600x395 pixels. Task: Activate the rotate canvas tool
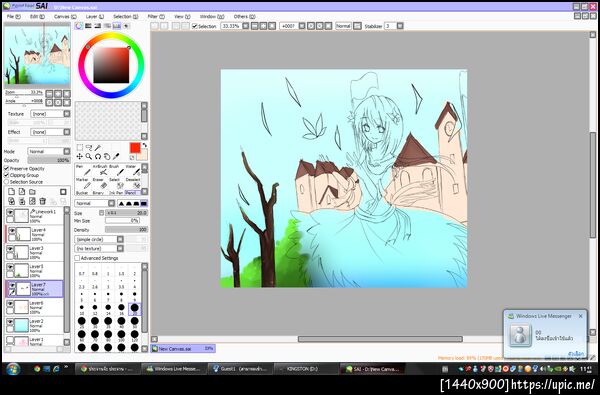coord(98,156)
